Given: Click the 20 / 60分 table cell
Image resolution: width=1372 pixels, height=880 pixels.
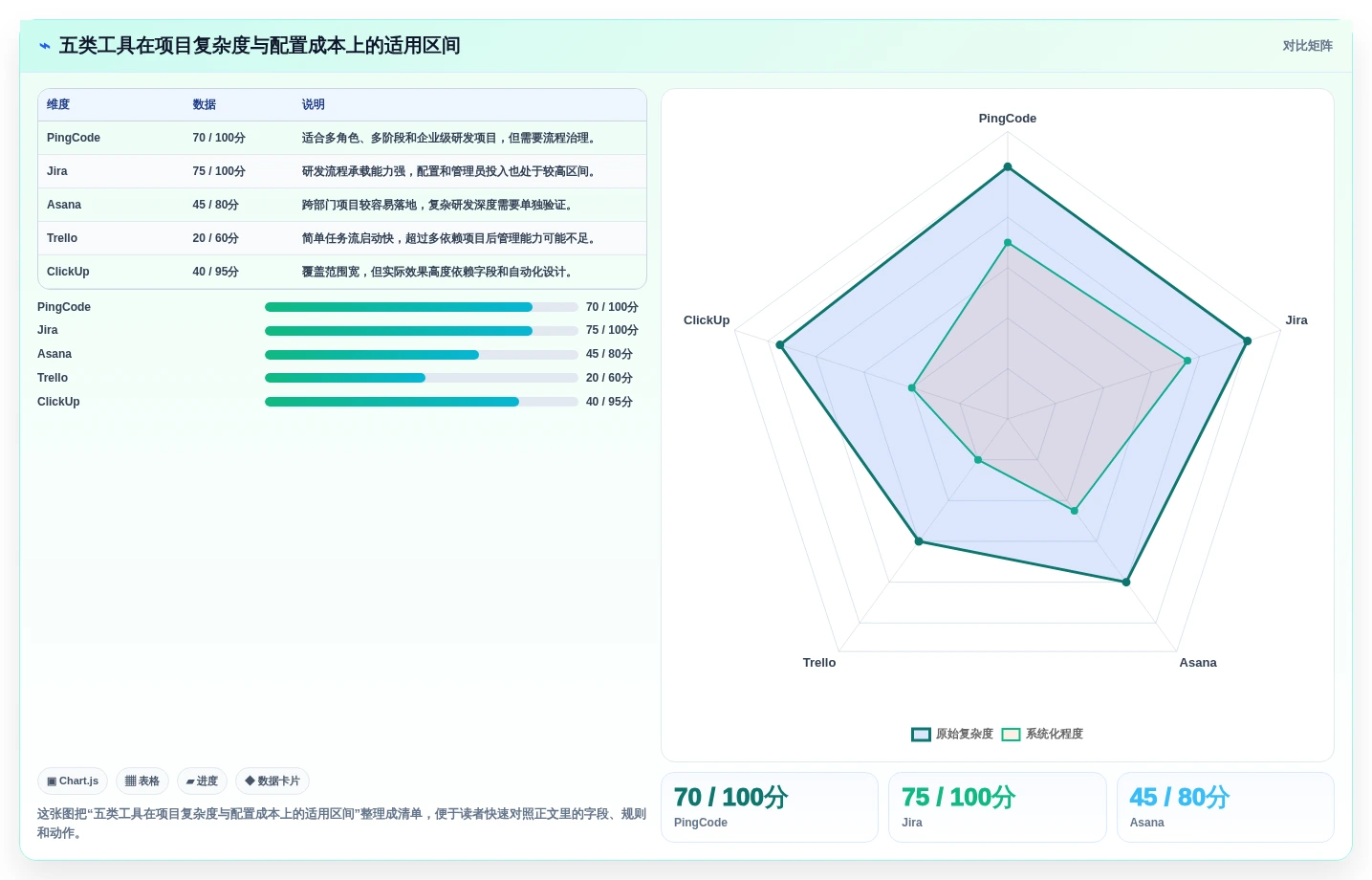Looking at the screenshot, I should click(x=215, y=239).
